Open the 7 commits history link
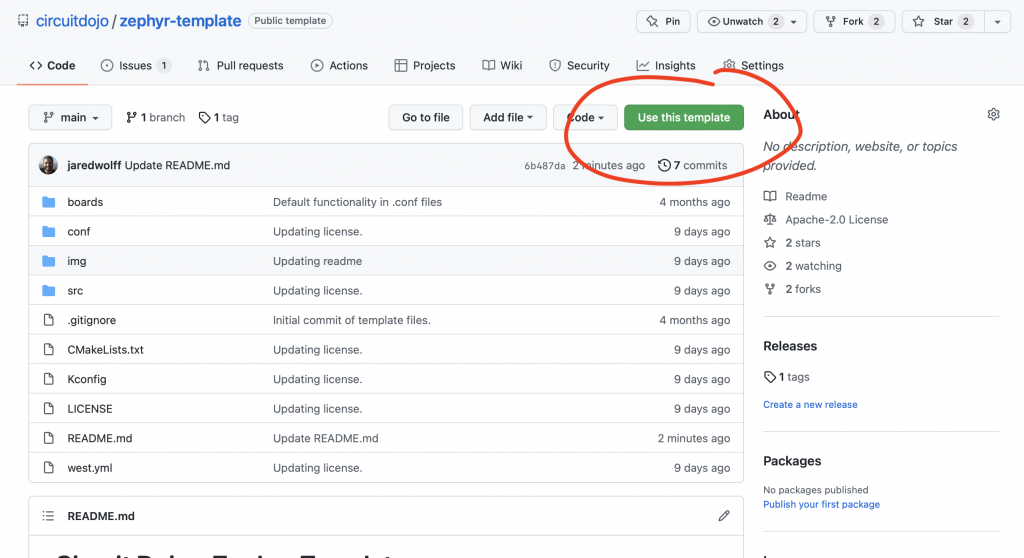This screenshot has height=558, width=1024. pos(692,165)
